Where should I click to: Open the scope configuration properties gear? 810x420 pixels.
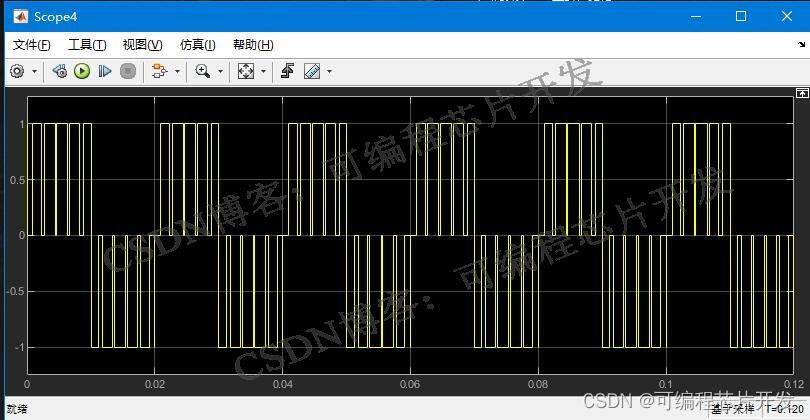[17, 71]
